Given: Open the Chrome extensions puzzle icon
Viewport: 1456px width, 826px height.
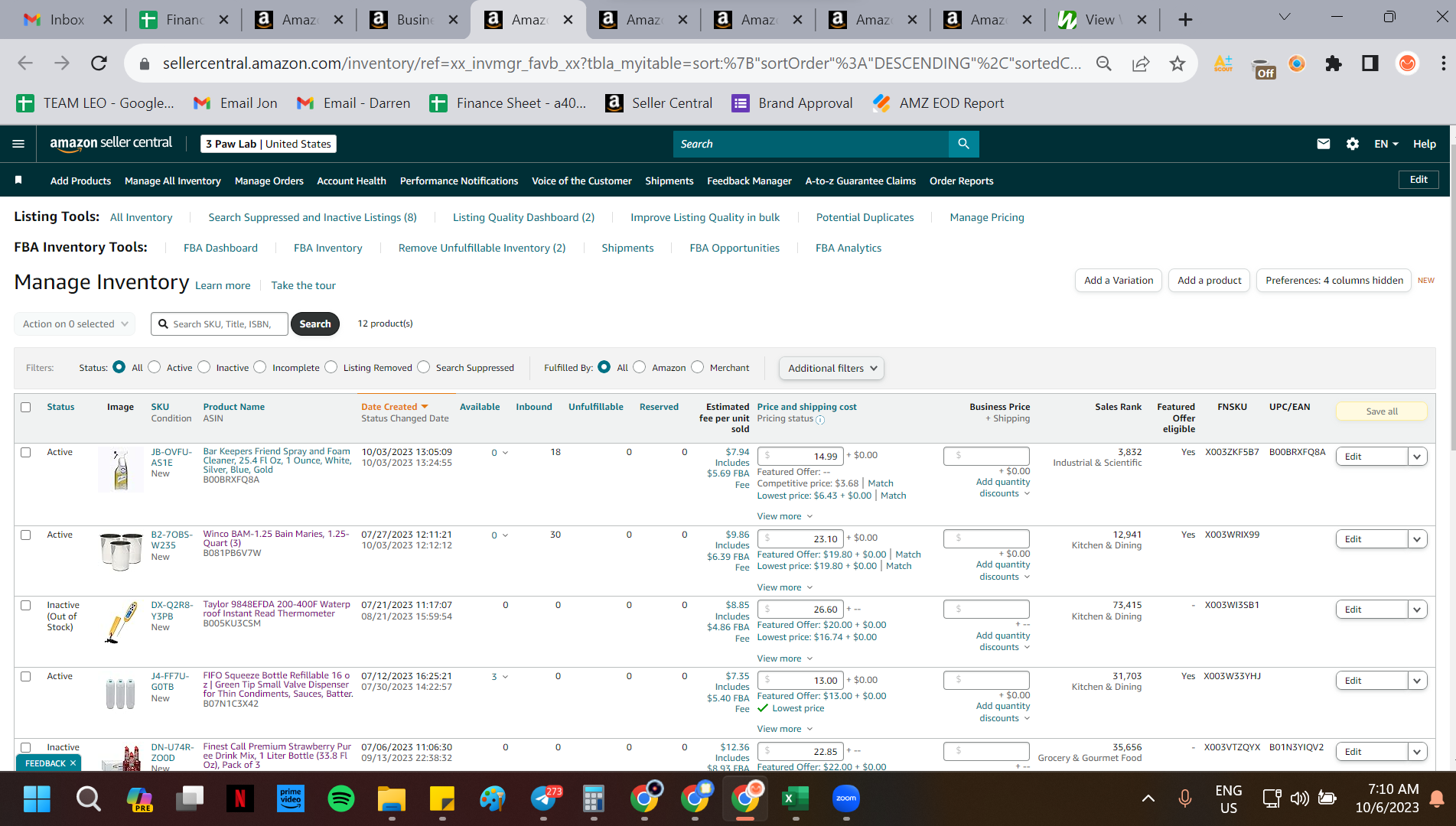Looking at the screenshot, I should pos(1334,63).
